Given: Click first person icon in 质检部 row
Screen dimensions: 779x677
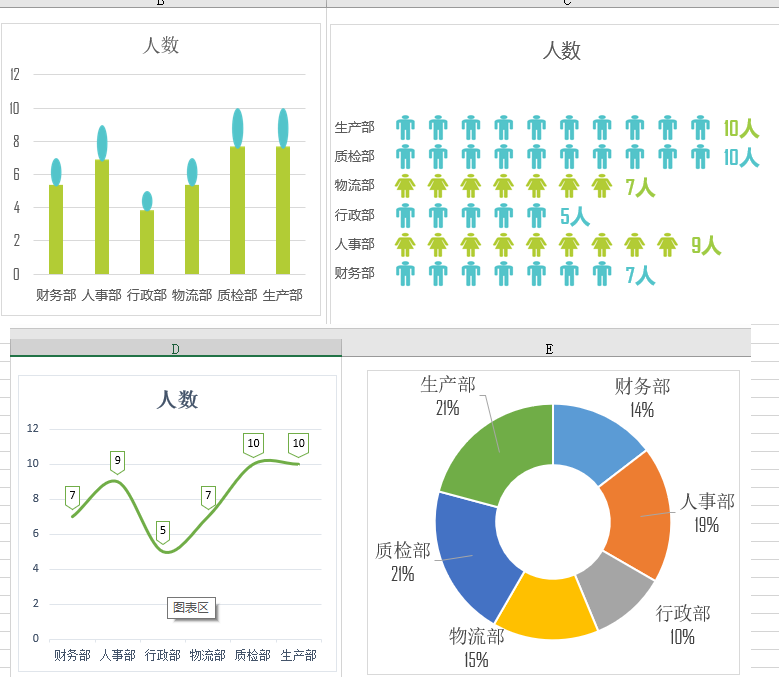Looking at the screenshot, I should click(405, 156).
